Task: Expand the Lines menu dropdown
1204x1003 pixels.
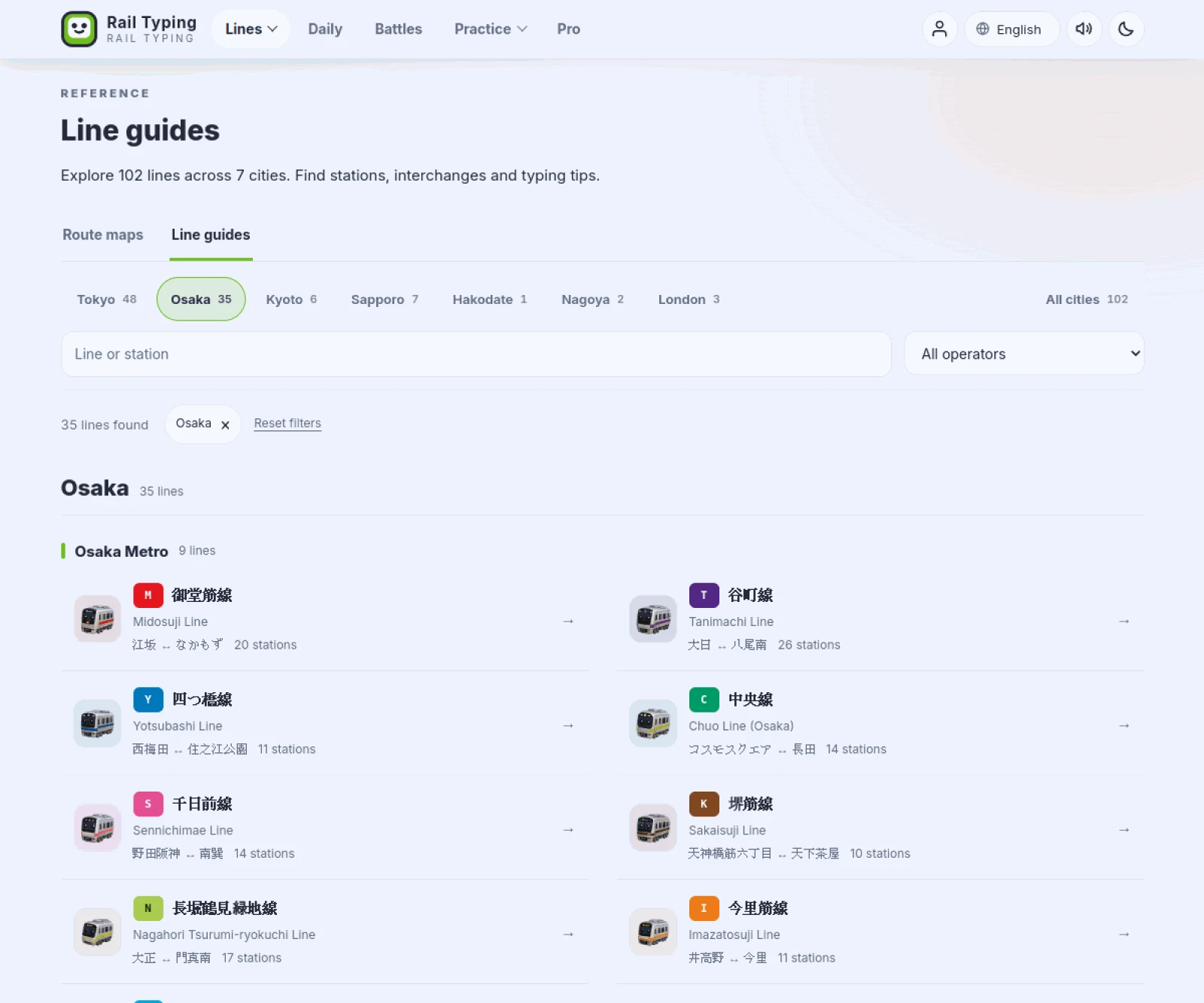Action: (x=251, y=29)
